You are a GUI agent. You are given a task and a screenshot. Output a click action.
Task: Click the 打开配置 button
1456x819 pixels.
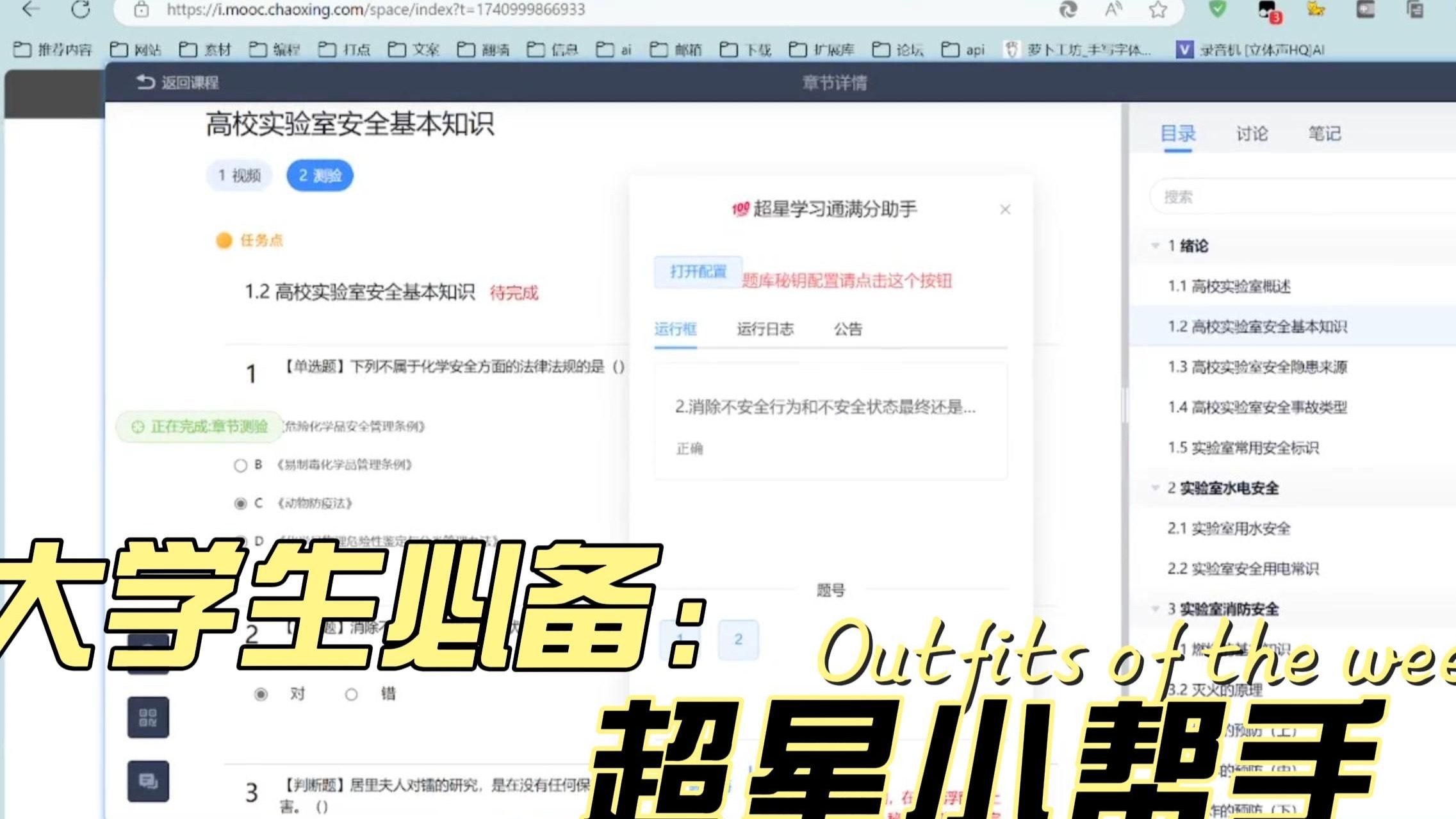[698, 272]
